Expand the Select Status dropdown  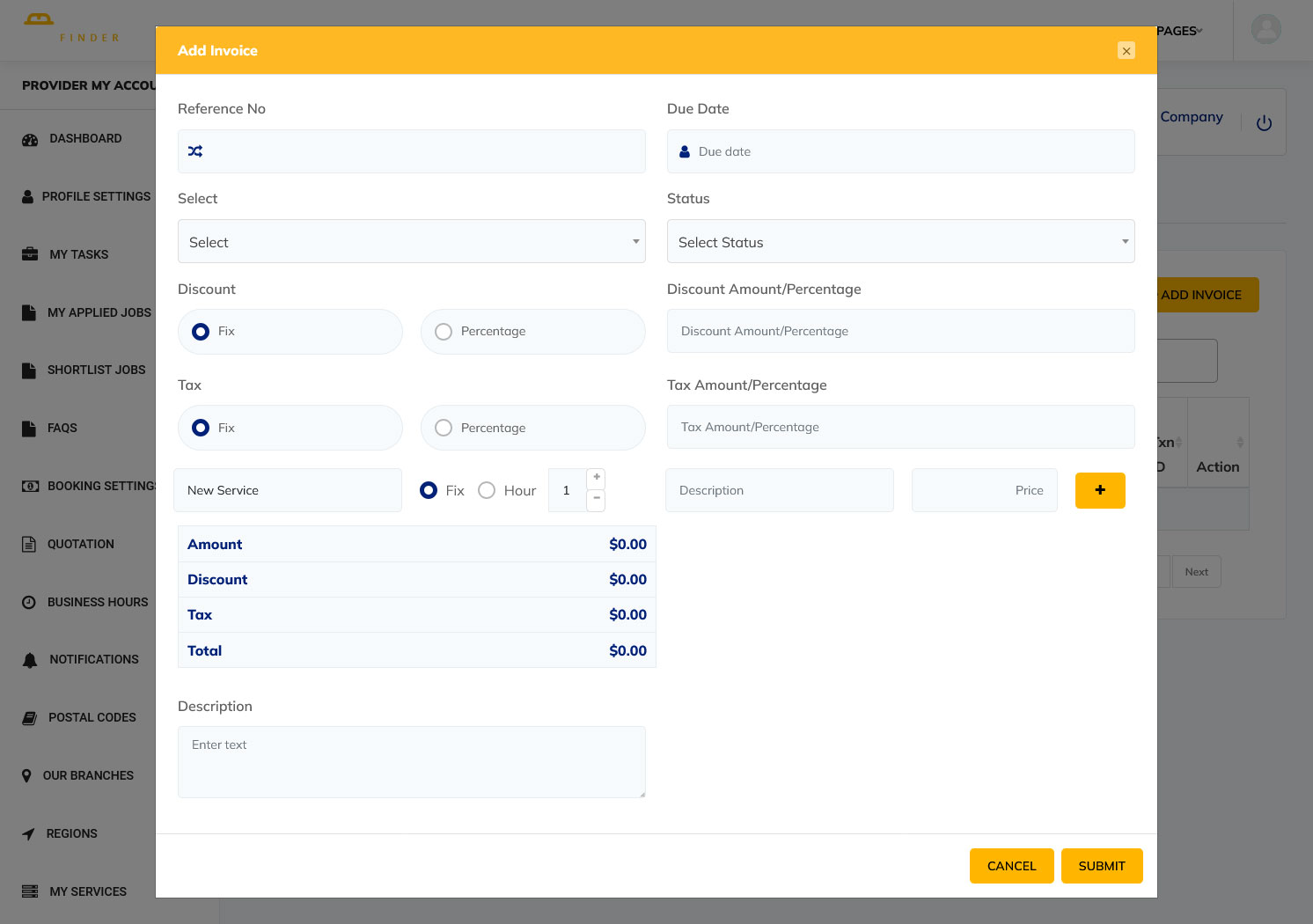coord(899,242)
